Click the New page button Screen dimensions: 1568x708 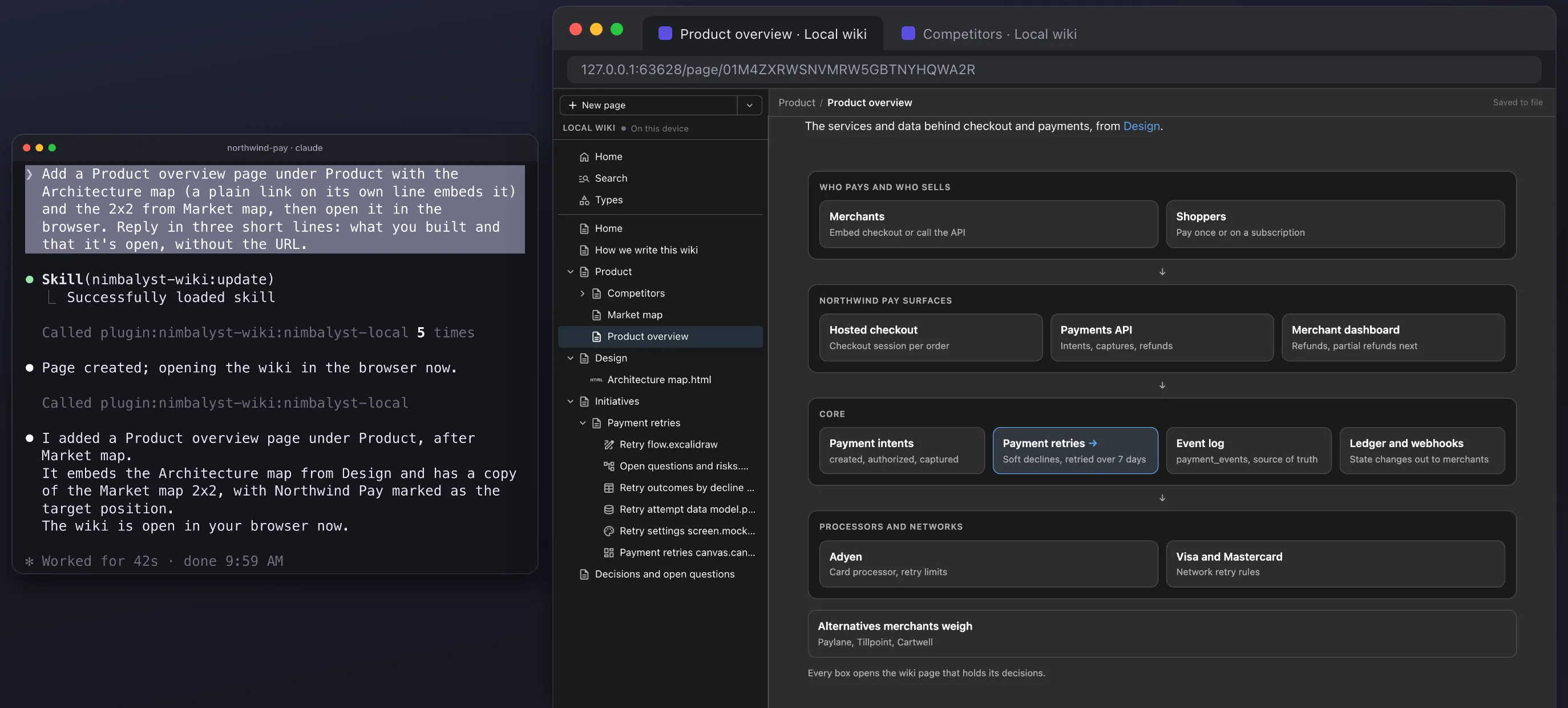coord(648,106)
